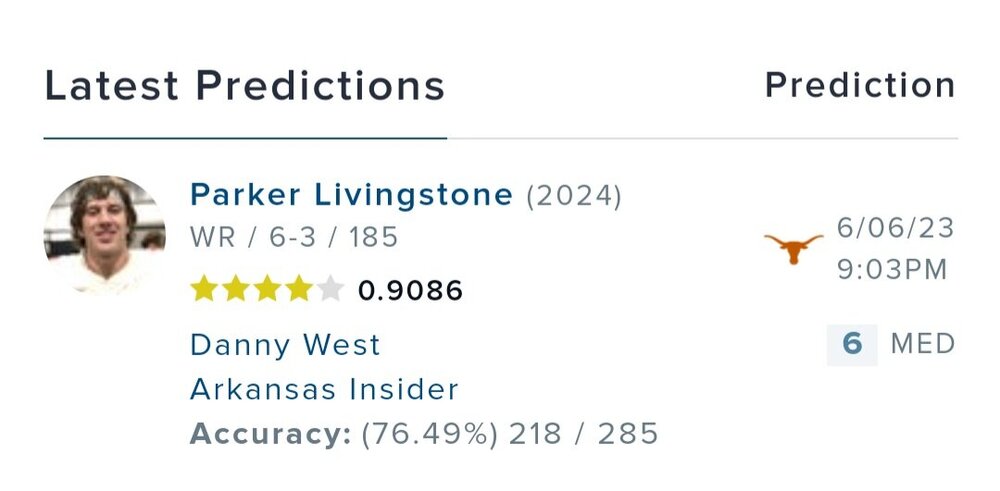Click the third yellow rating star

point(267,290)
